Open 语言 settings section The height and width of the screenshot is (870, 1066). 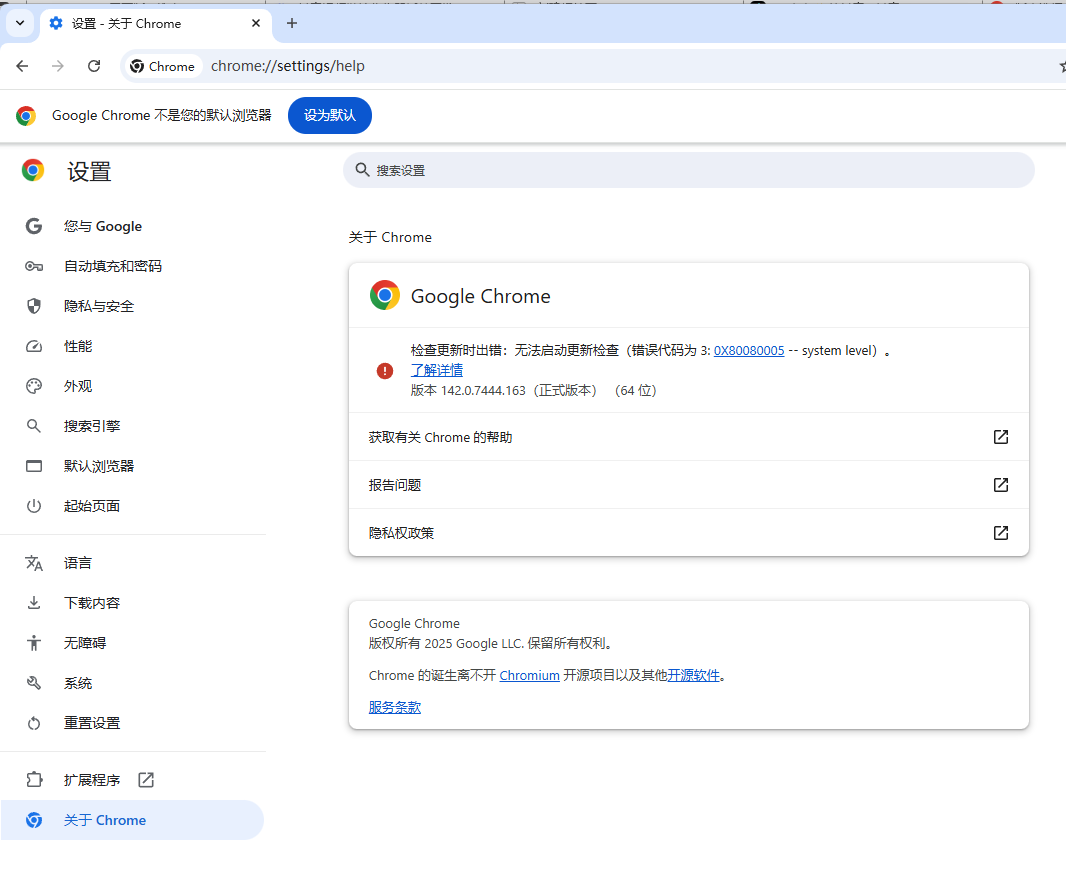pyautogui.click(x=133, y=563)
